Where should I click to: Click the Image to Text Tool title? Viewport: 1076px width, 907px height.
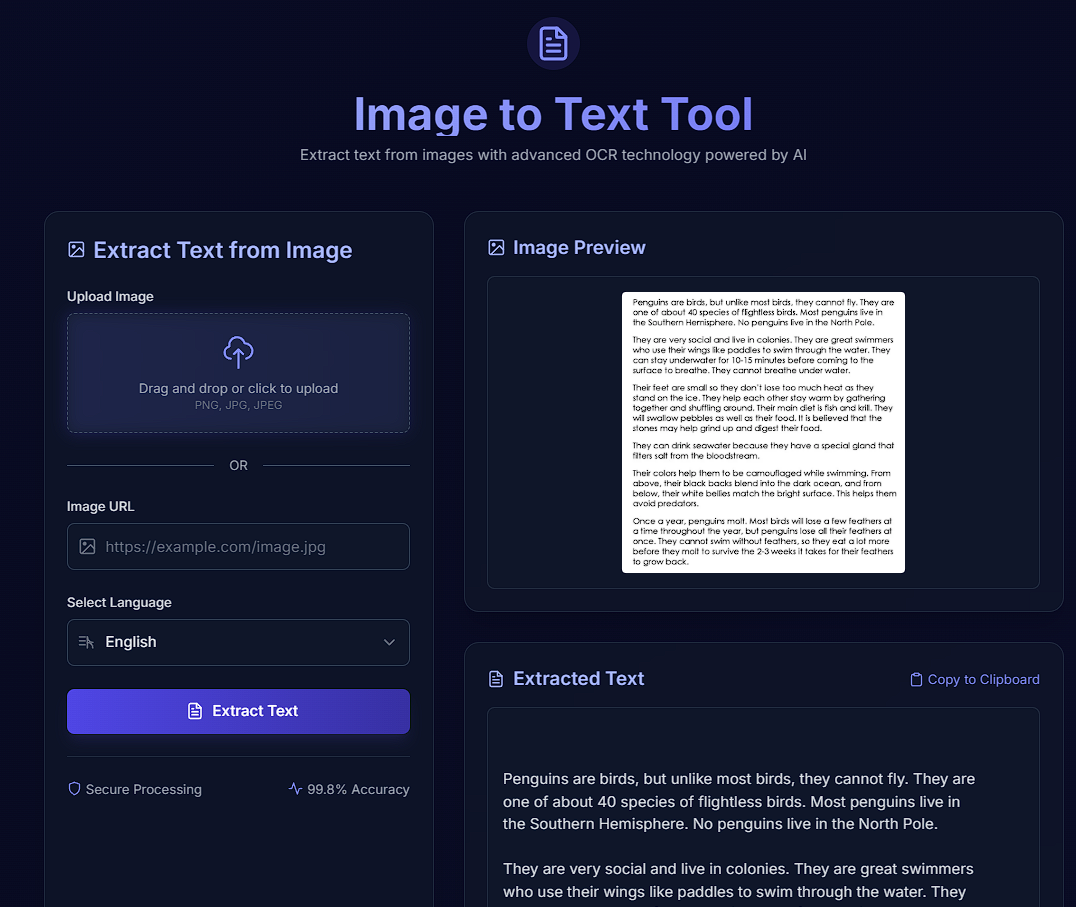[553, 114]
